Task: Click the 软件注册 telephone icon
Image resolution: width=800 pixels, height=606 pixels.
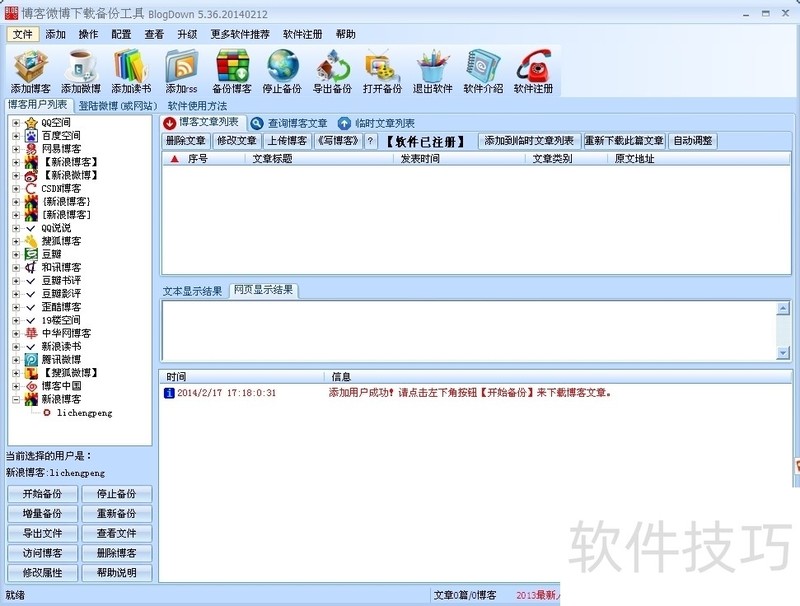Action: [x=533, y=66]
